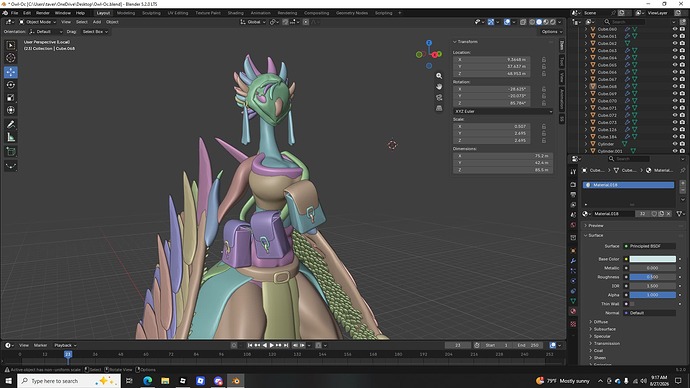
Task: Jump to the animation end frame
Action: coord(286,345)
